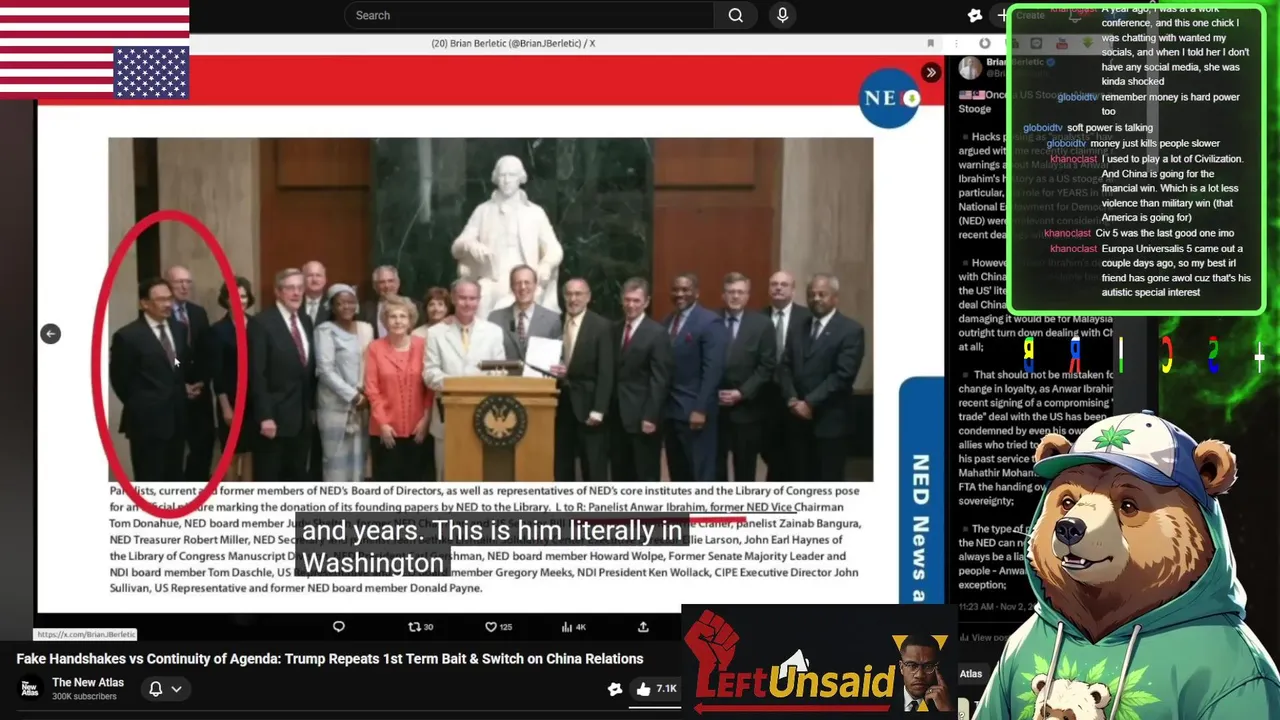This screenshot has width=1280, height=720.
Task: Click the circular ring icon in browser toolbar
Action: pyautogui.click(x=985, y=43)
